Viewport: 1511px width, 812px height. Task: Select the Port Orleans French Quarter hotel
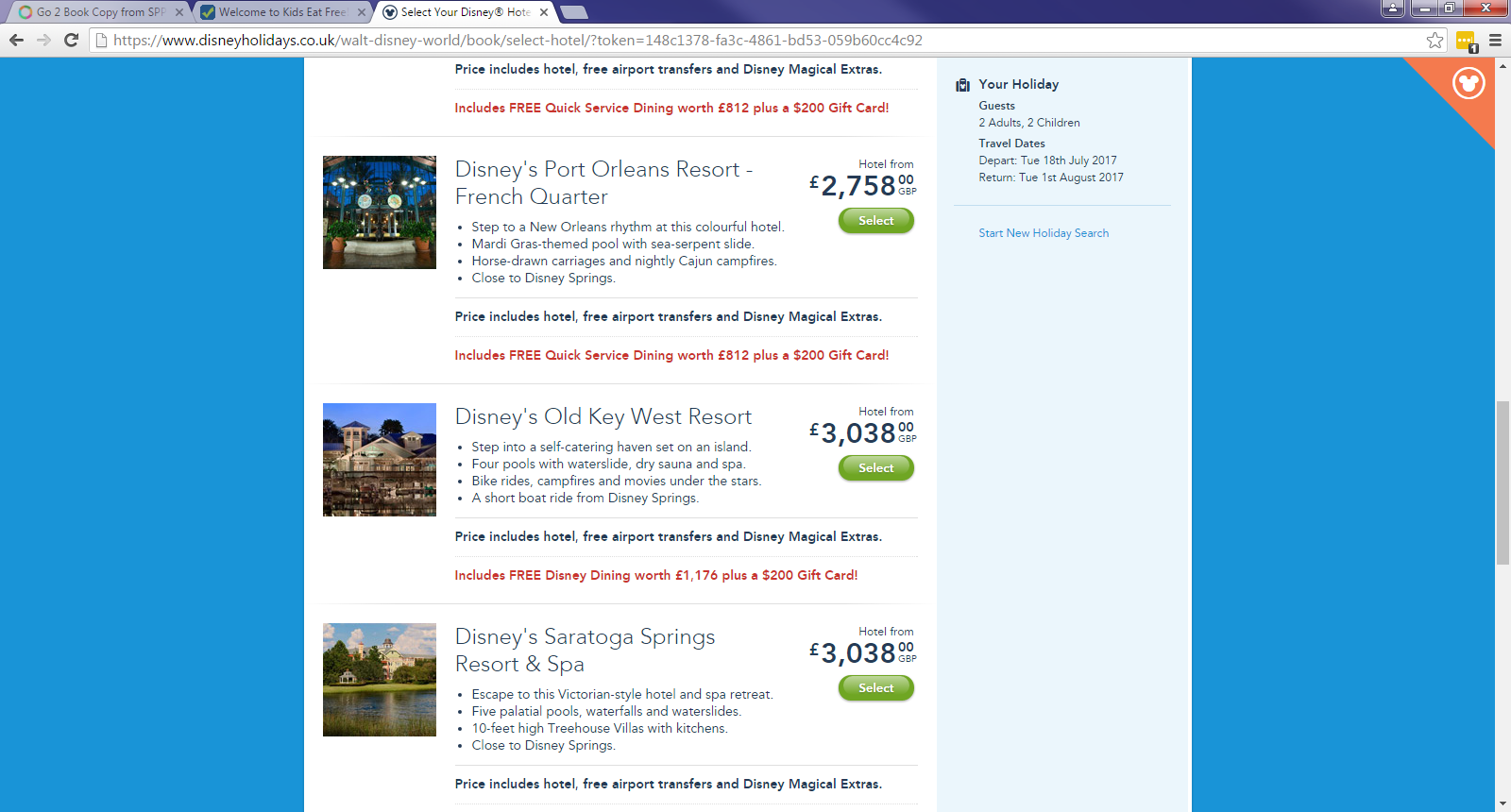[x=876, y=221]
